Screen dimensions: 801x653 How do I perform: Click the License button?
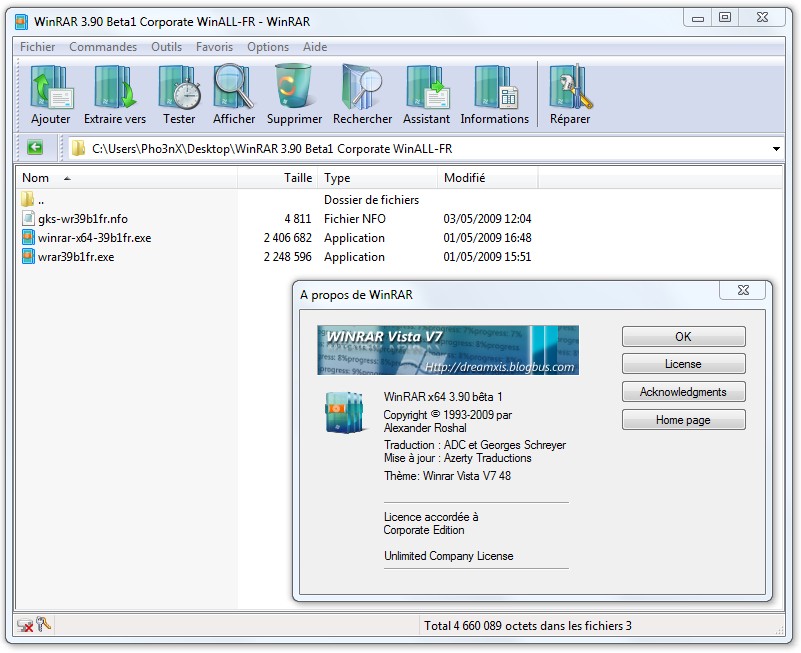683,364
